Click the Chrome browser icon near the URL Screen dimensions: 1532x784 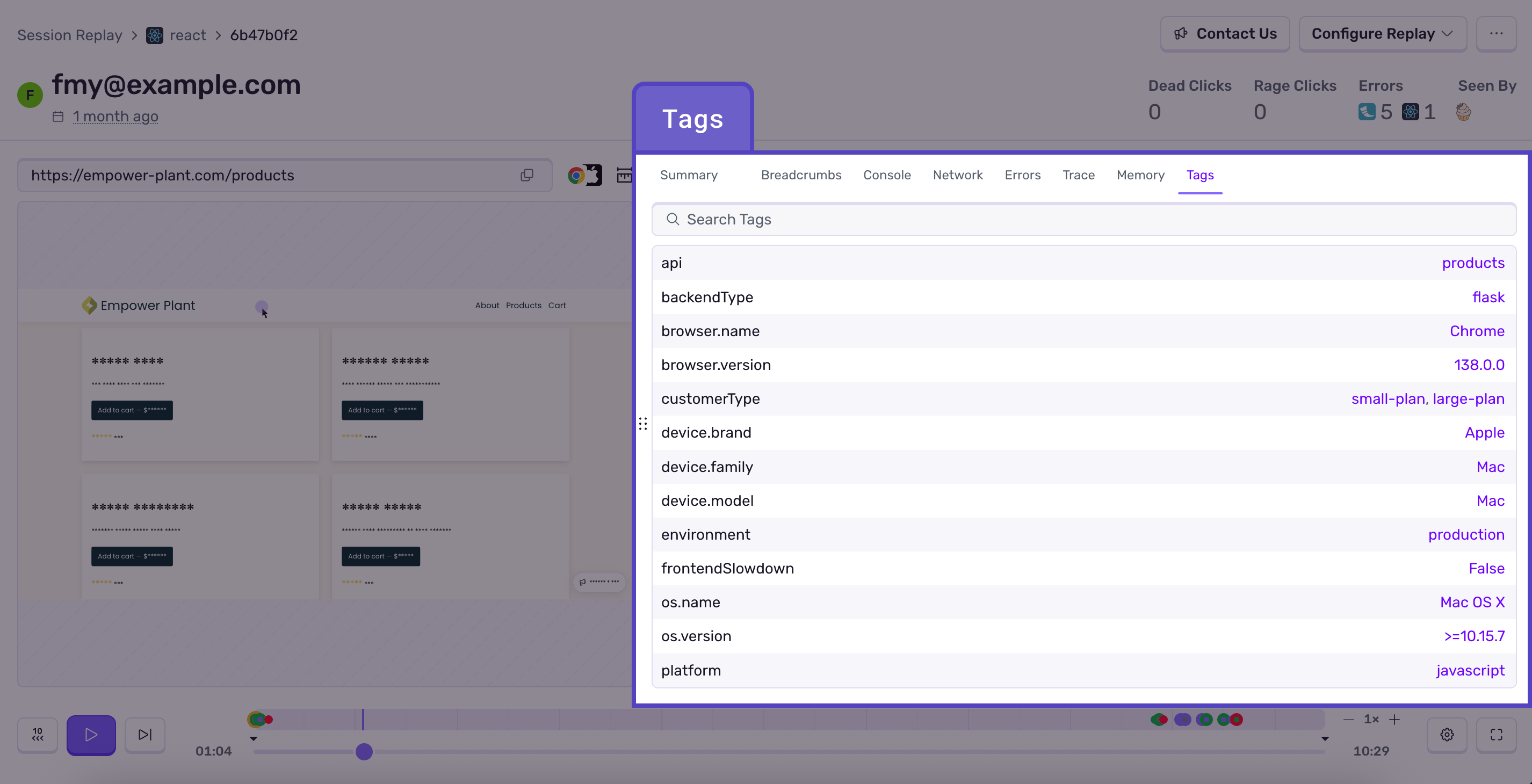576,176
